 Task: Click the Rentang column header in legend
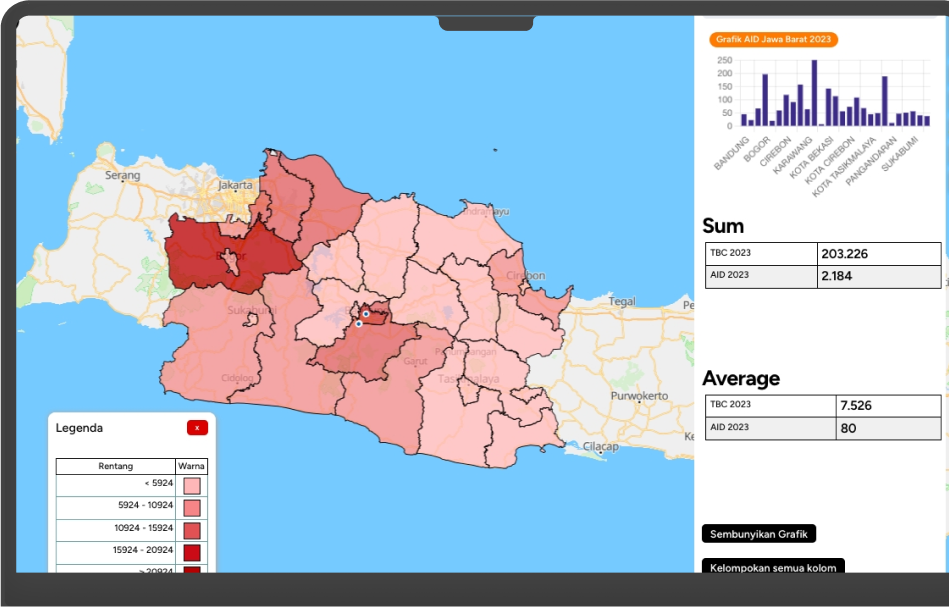(x=115, y=466)
